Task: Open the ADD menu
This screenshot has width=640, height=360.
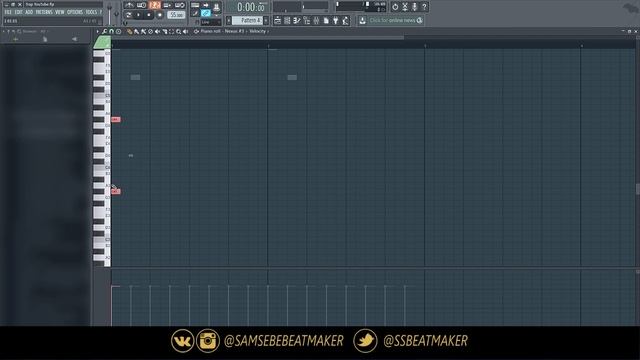Action: pos(29,12)
